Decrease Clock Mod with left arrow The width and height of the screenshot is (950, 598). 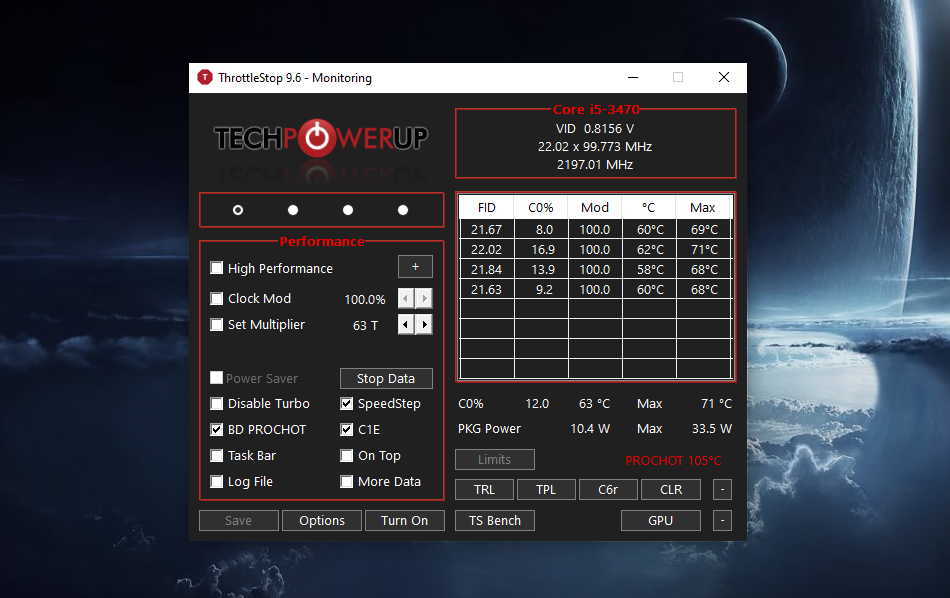coord(406,298)
